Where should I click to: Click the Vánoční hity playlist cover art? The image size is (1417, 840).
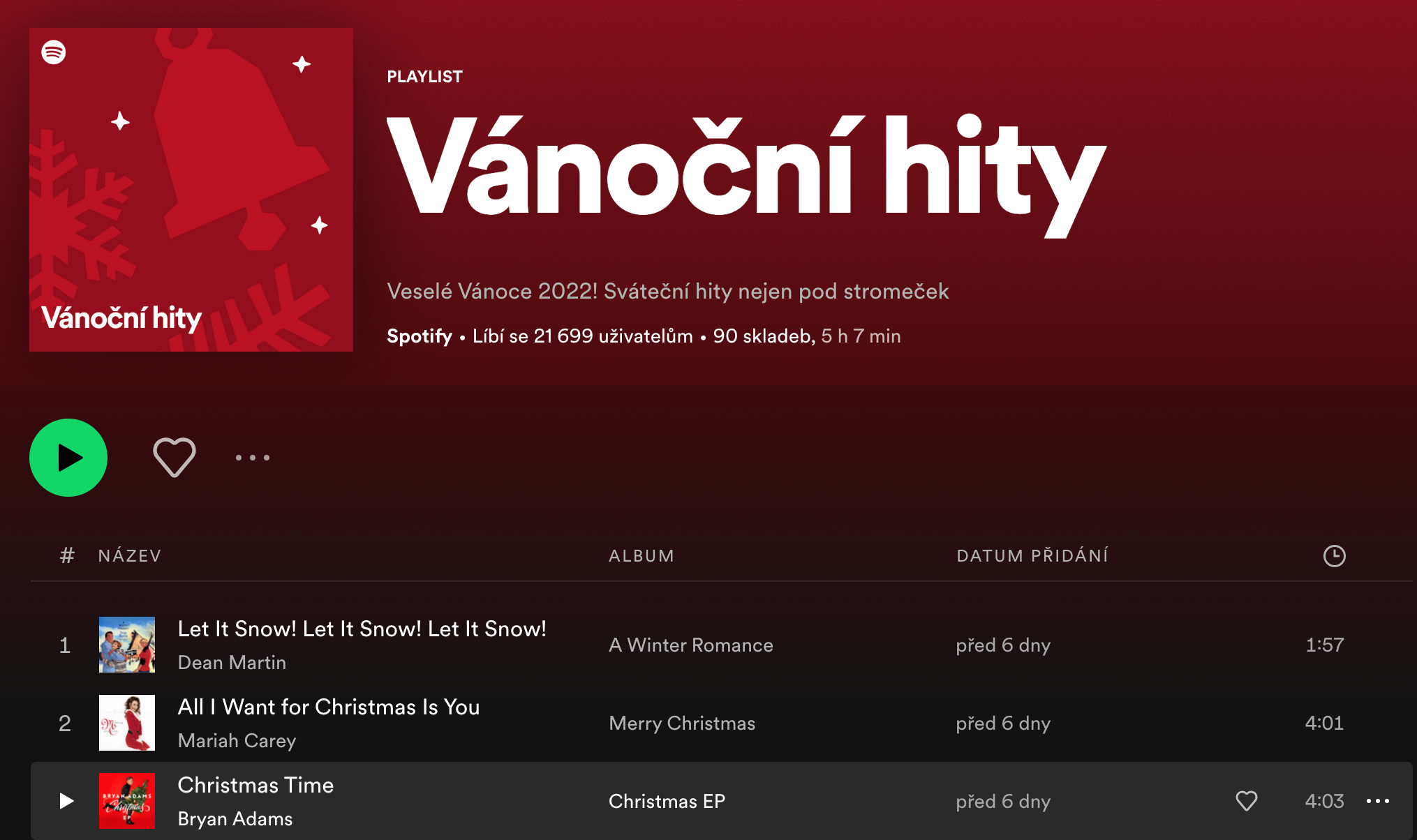(x=191, y=190)
